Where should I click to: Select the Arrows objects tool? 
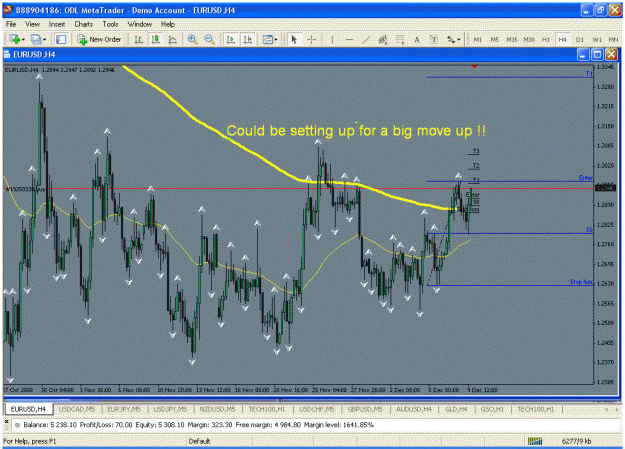click(x=451, y=39)
